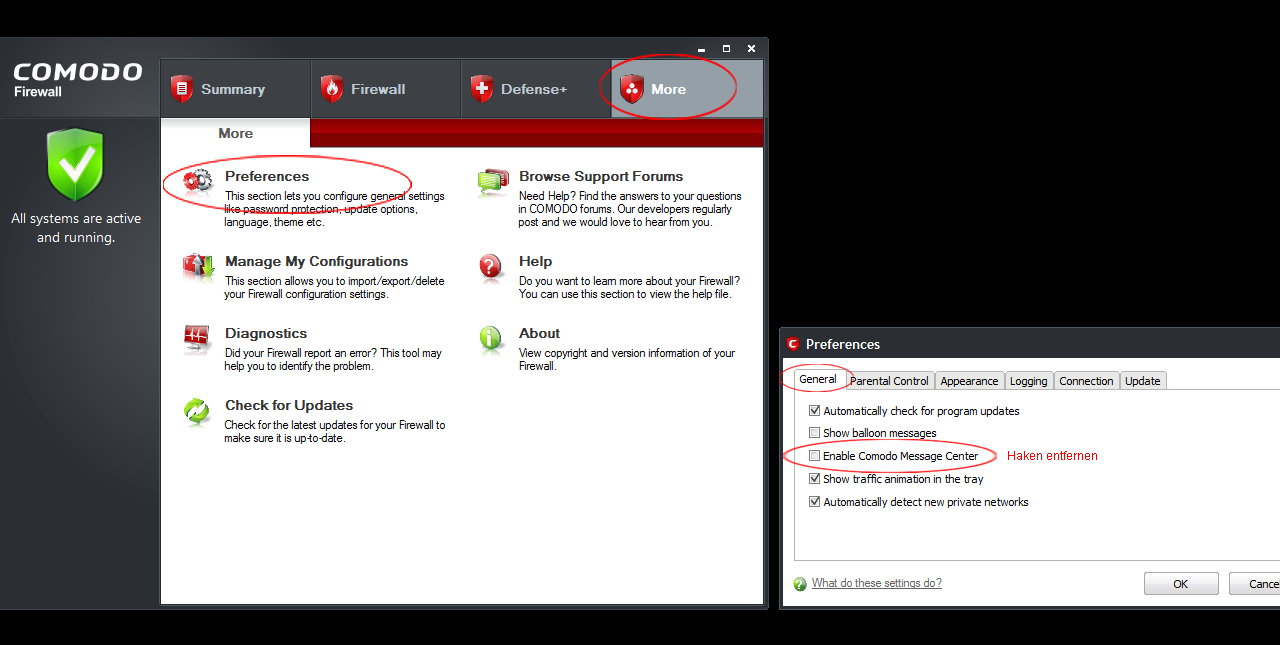Image resolution: width=1280 pixels, height=645 pixels.
Task: Open the Connection tab in Preferences
Action: tap(1086, 381)
